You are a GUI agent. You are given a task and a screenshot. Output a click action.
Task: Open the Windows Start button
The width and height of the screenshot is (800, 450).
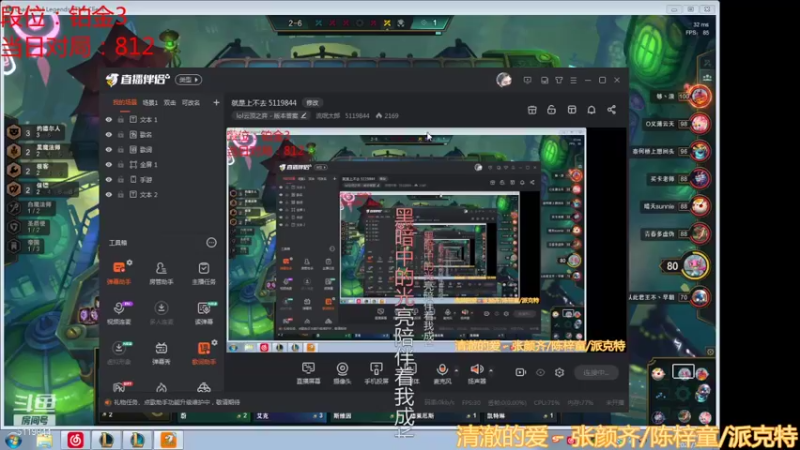(13, 440)
